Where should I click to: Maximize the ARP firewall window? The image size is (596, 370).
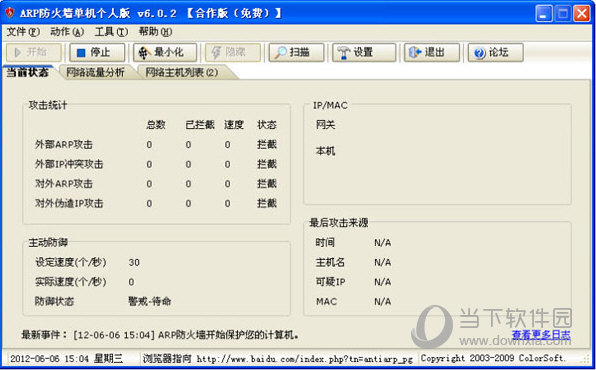point(563,14)
